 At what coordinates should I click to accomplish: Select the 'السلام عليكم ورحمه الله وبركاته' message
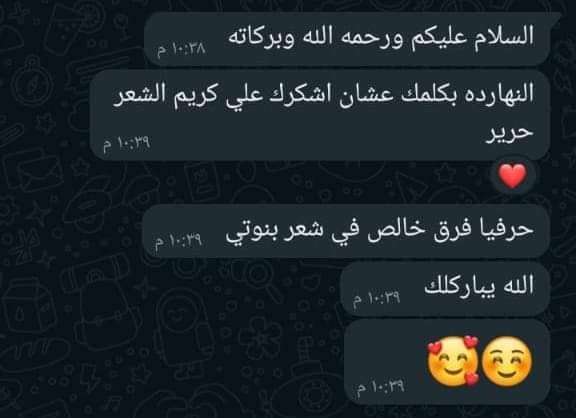tap(353, 39)
